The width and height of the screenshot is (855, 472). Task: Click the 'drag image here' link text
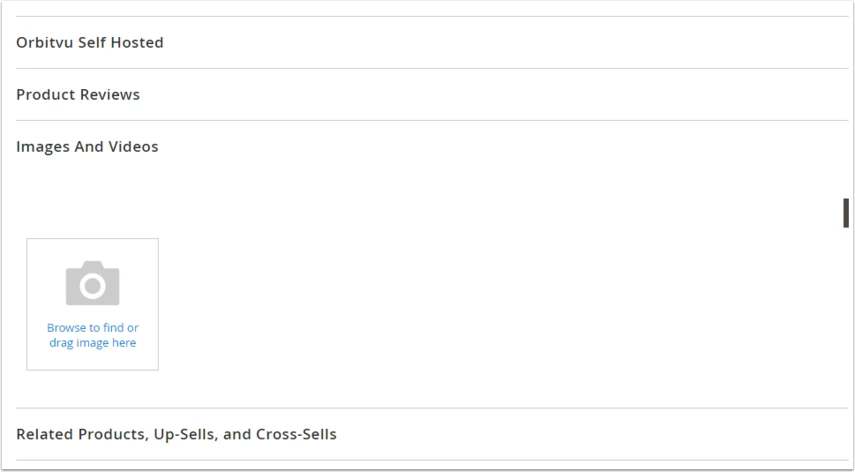(93, 343)
